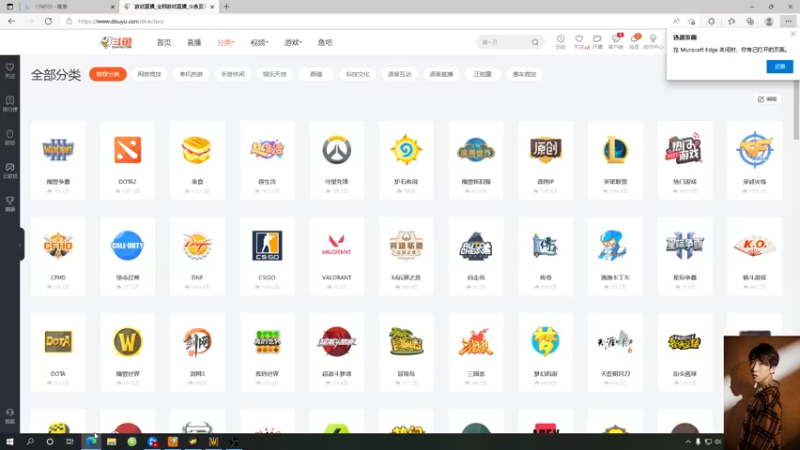This screenshot has height=450, width=800.
Task: Select the 科技文化 category tab
Action: (x=358, y=74)
